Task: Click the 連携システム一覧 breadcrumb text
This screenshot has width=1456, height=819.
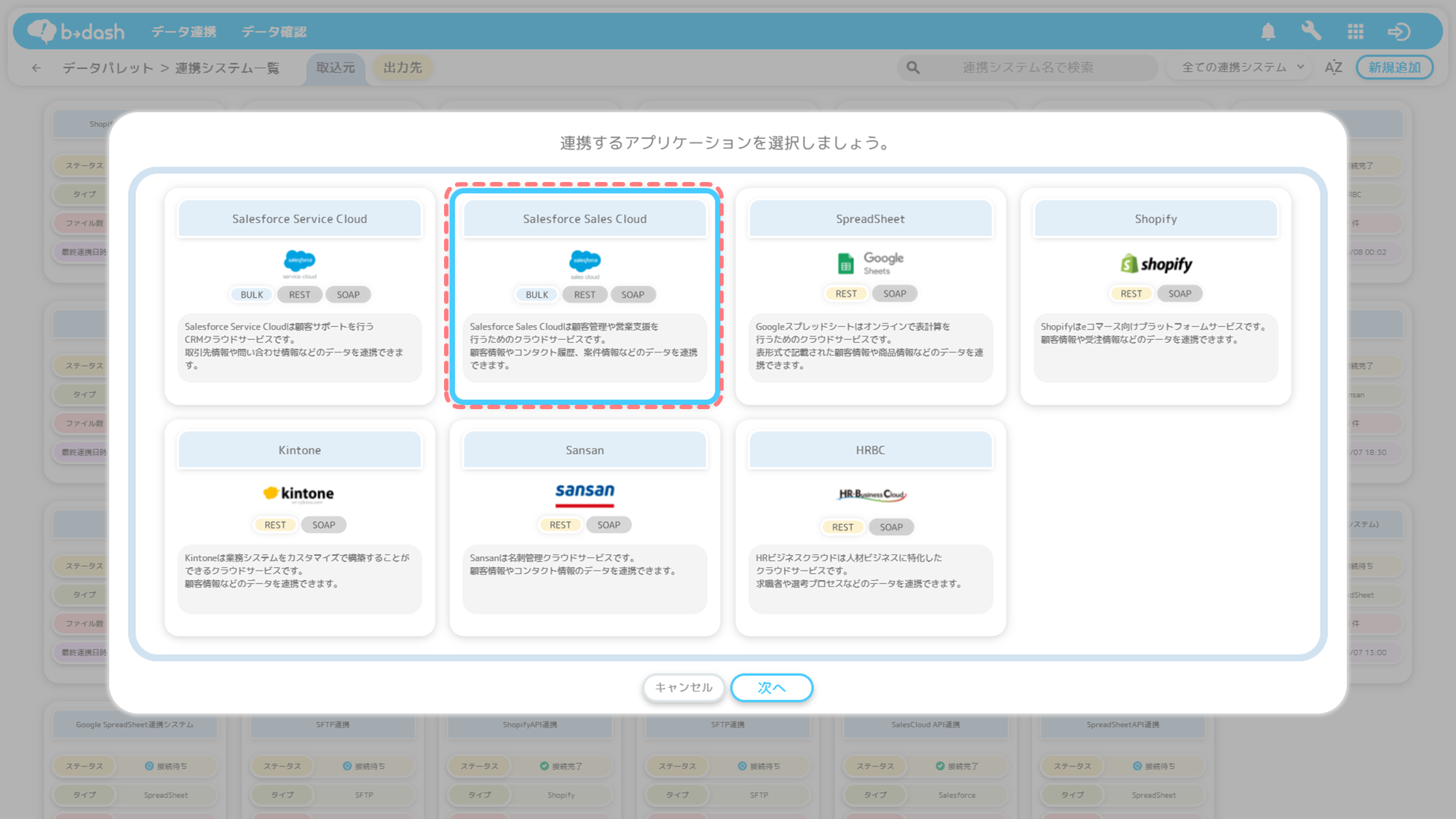Action: tap(227, 68)
